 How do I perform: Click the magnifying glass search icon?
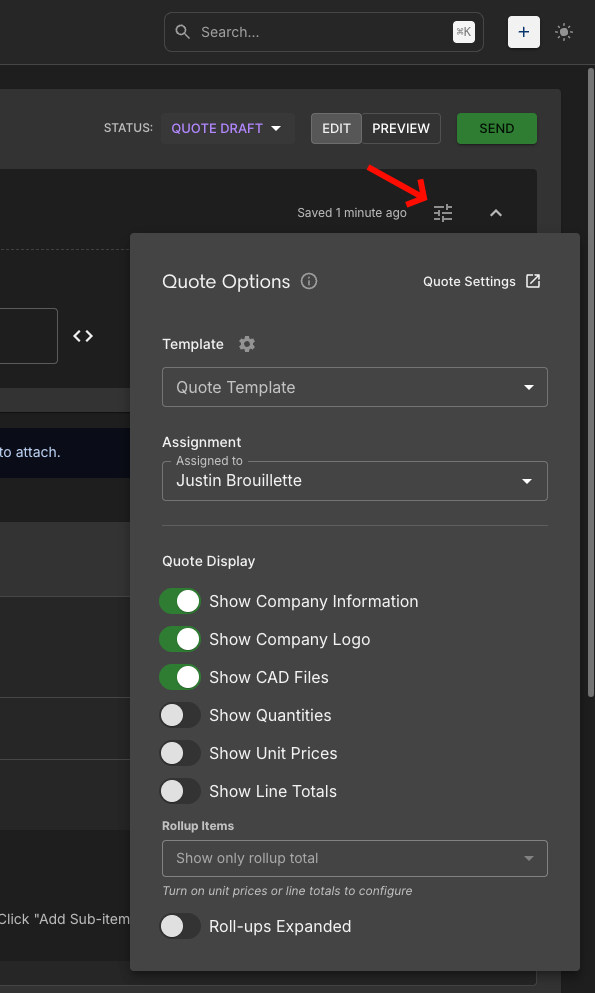182,31
